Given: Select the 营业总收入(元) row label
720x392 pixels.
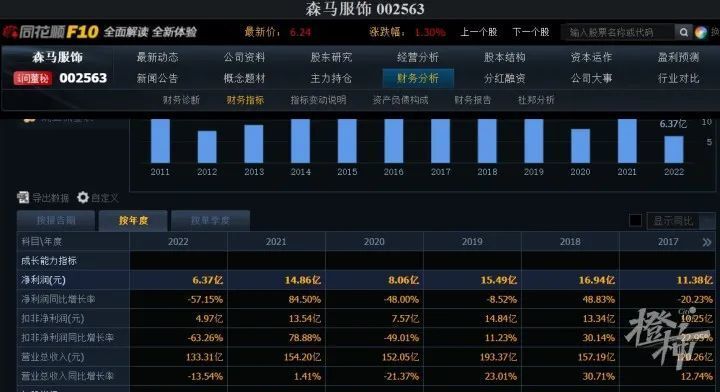Looking at the screenshot, I should (x=52, y=357).
